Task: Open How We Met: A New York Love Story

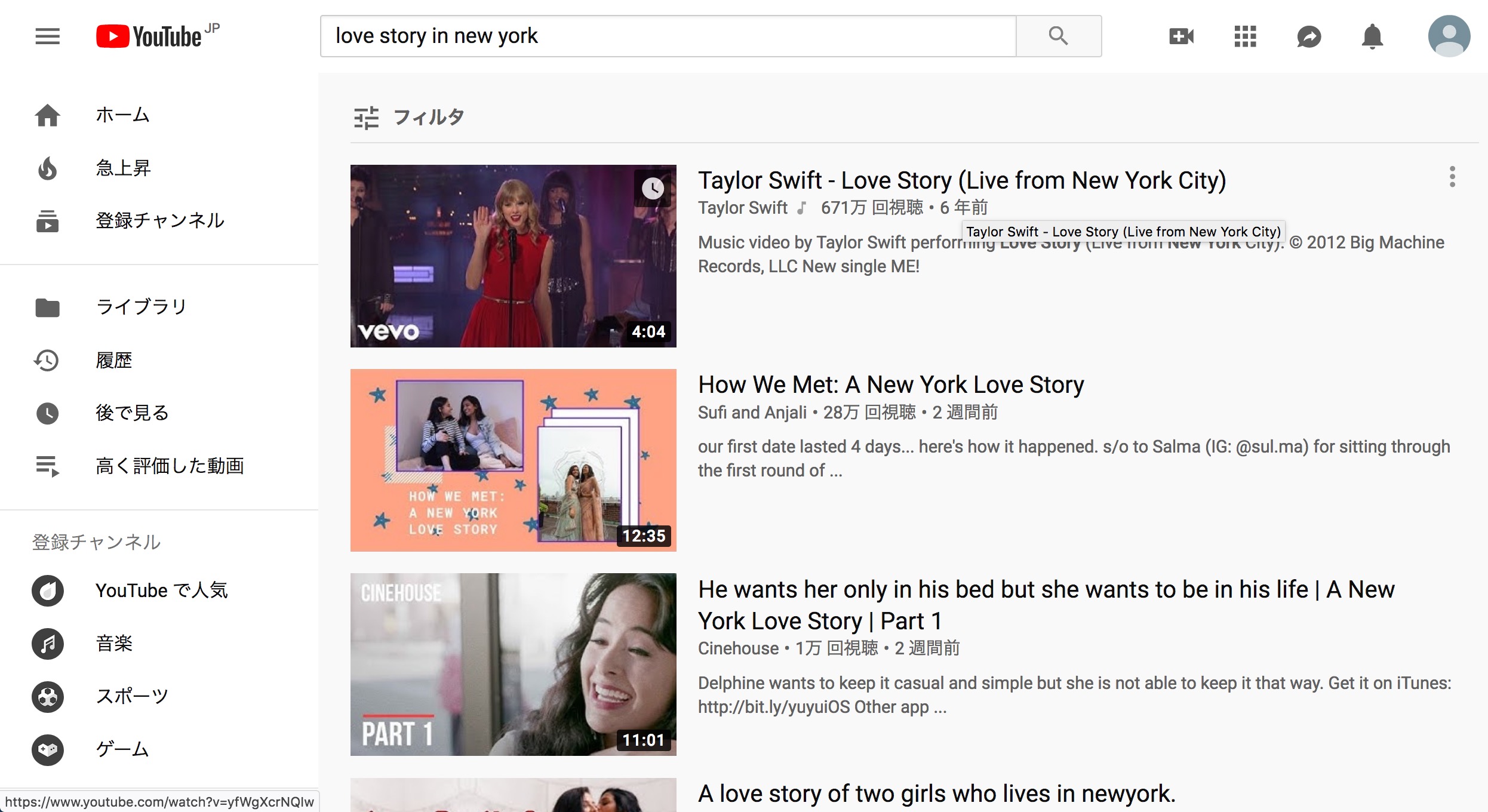Action: (x=891, y=385)
